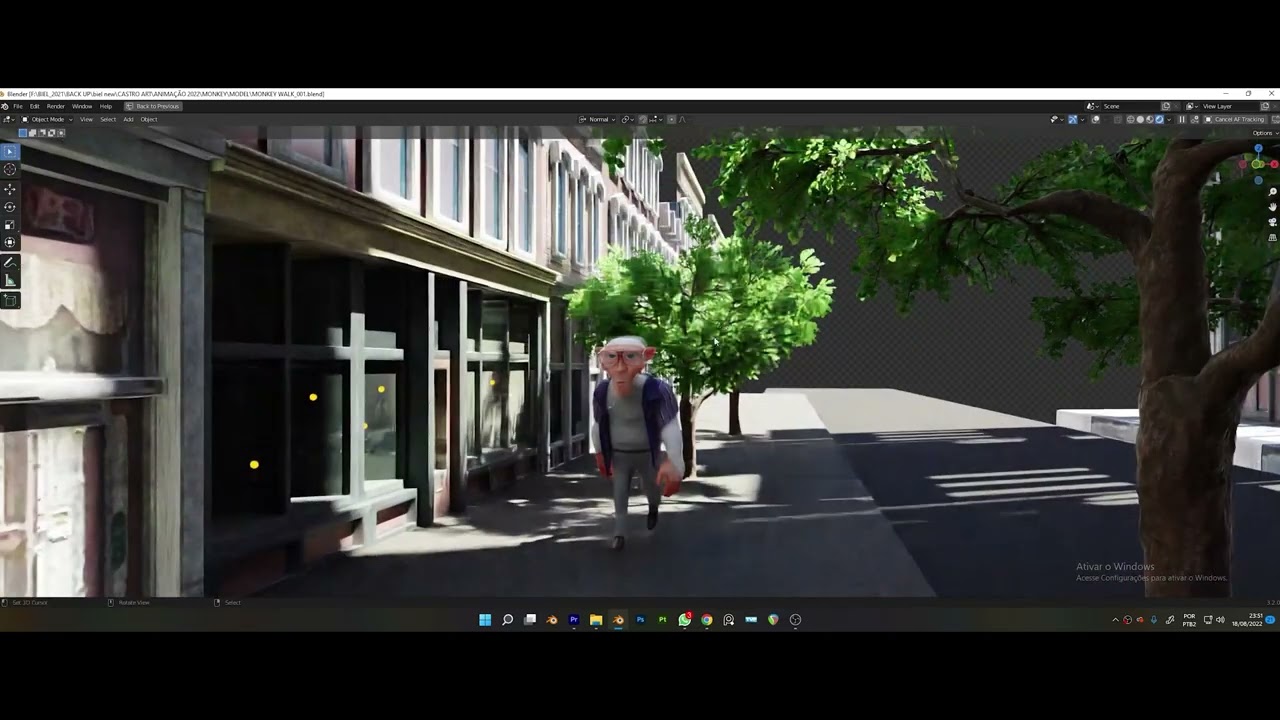Switch to solid shading
The height and width of the screenshot is (720, 1280).
(x=1140, y=119)
